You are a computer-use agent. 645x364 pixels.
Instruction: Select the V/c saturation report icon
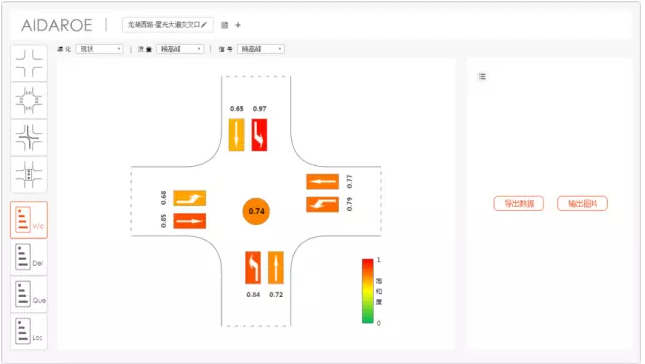pyautogui.click(x=29, y=220)
